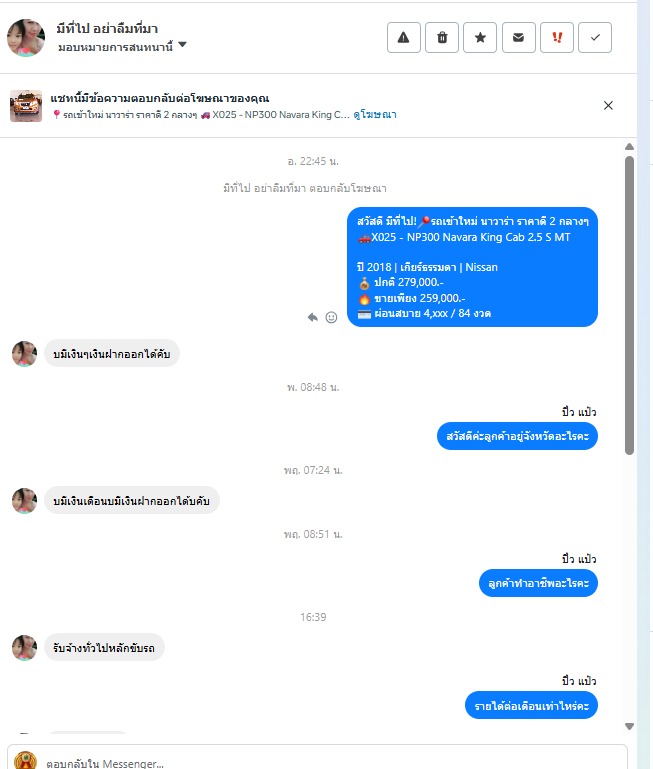Dismiss the ad reply banner
The height and width of the screenshot is (769, 653).
pyautogui.click(x=608, y=105)
